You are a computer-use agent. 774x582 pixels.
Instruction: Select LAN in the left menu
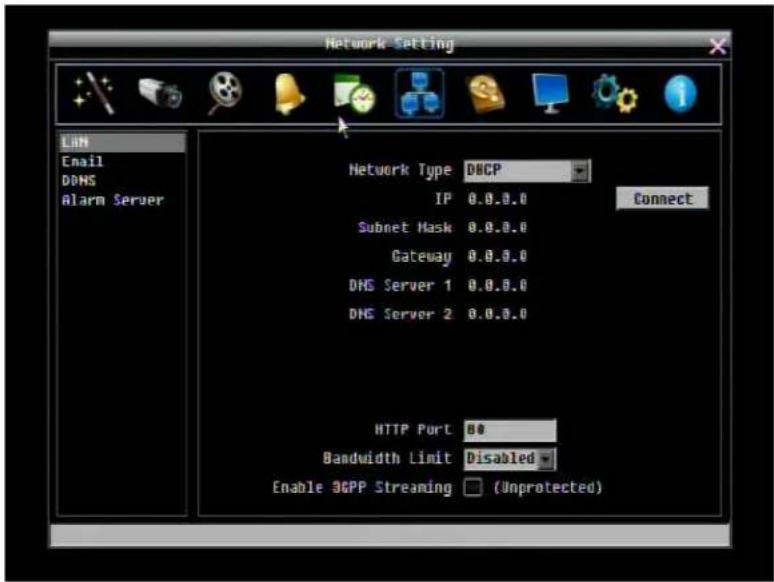pyautogui.click(x=122, y=142)
